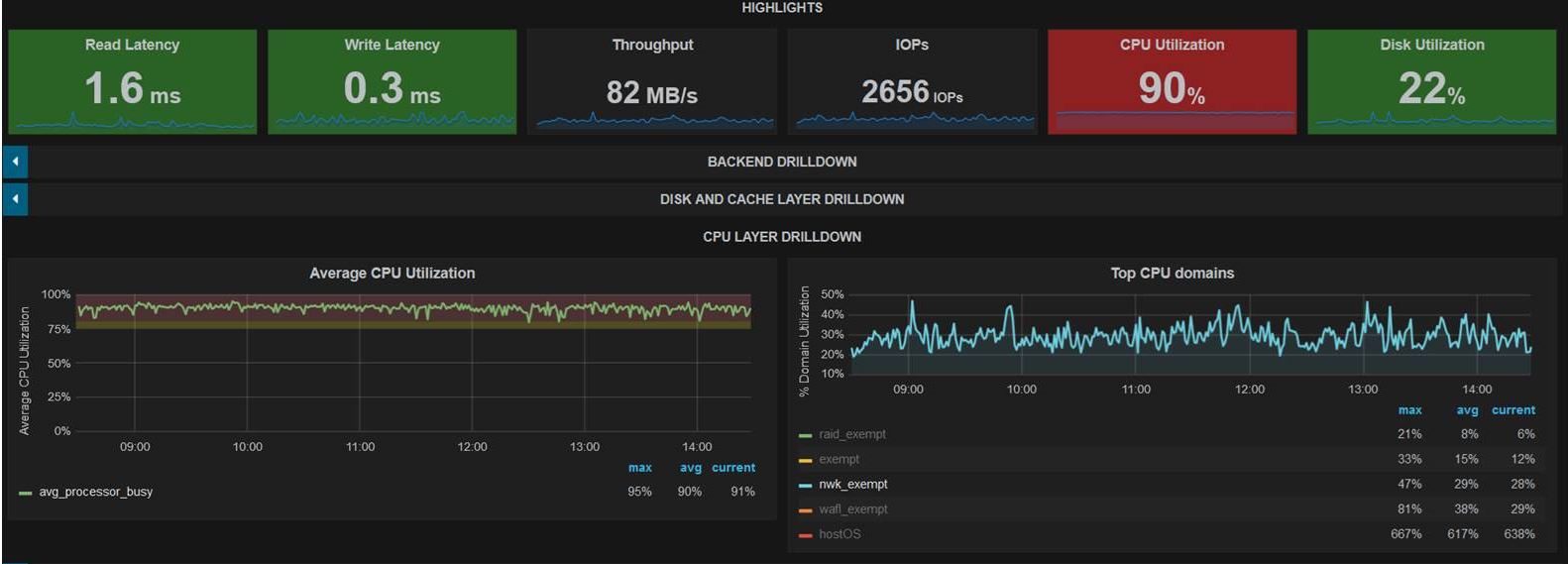1568x564 pixels.
Task: Sort Average CPU legend by max
Action: pyautogui.click(x=640, y=468)
